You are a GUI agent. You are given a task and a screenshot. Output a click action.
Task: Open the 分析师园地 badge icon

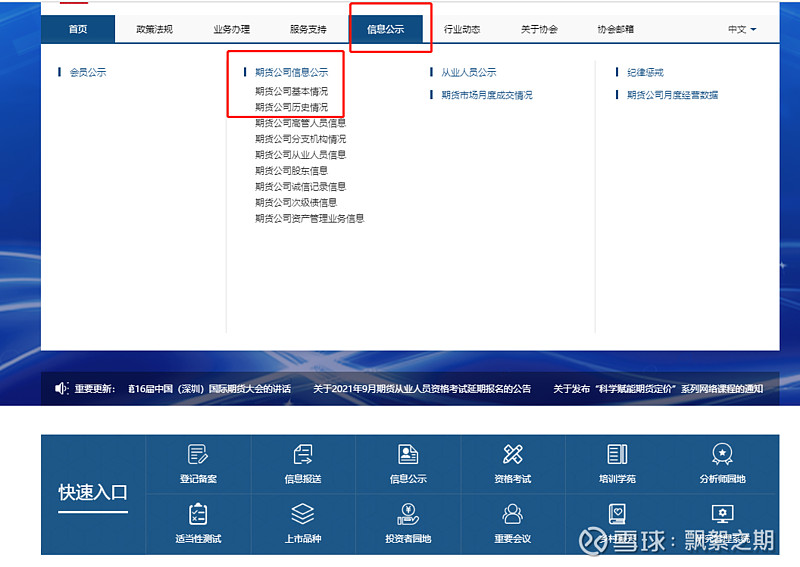722,454
